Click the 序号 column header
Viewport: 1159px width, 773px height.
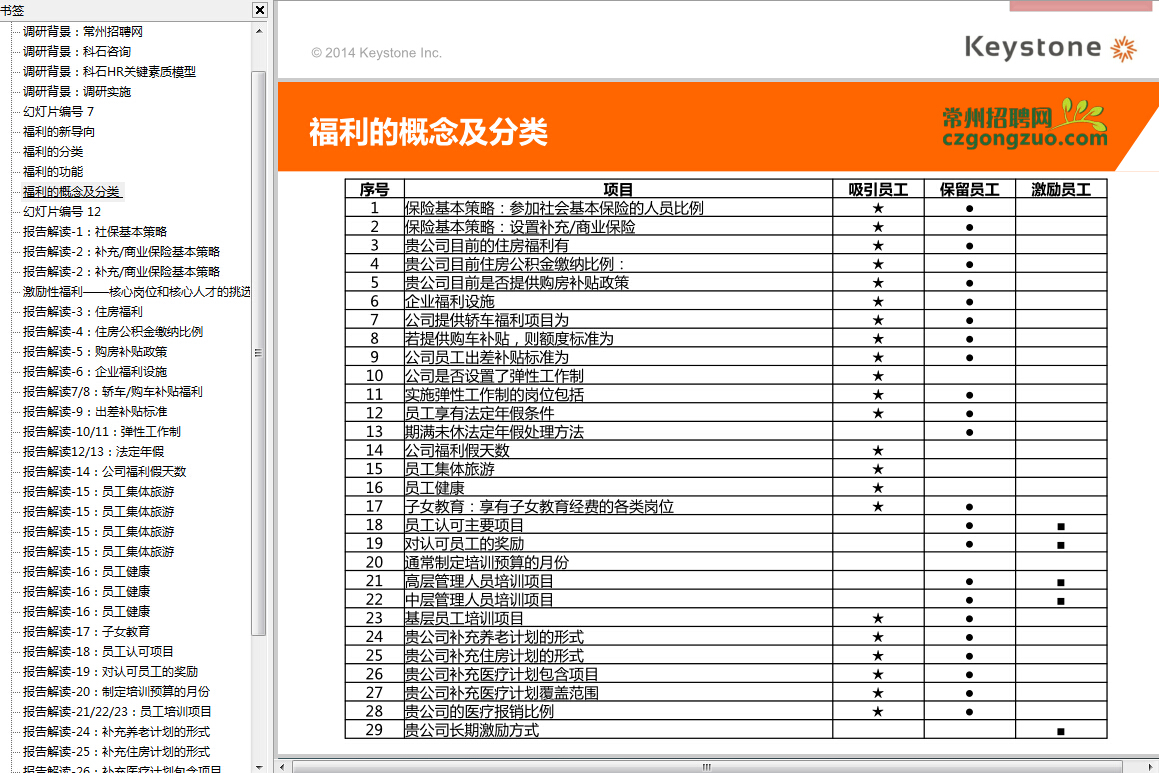pyautogui.click(x=374, y=189)
